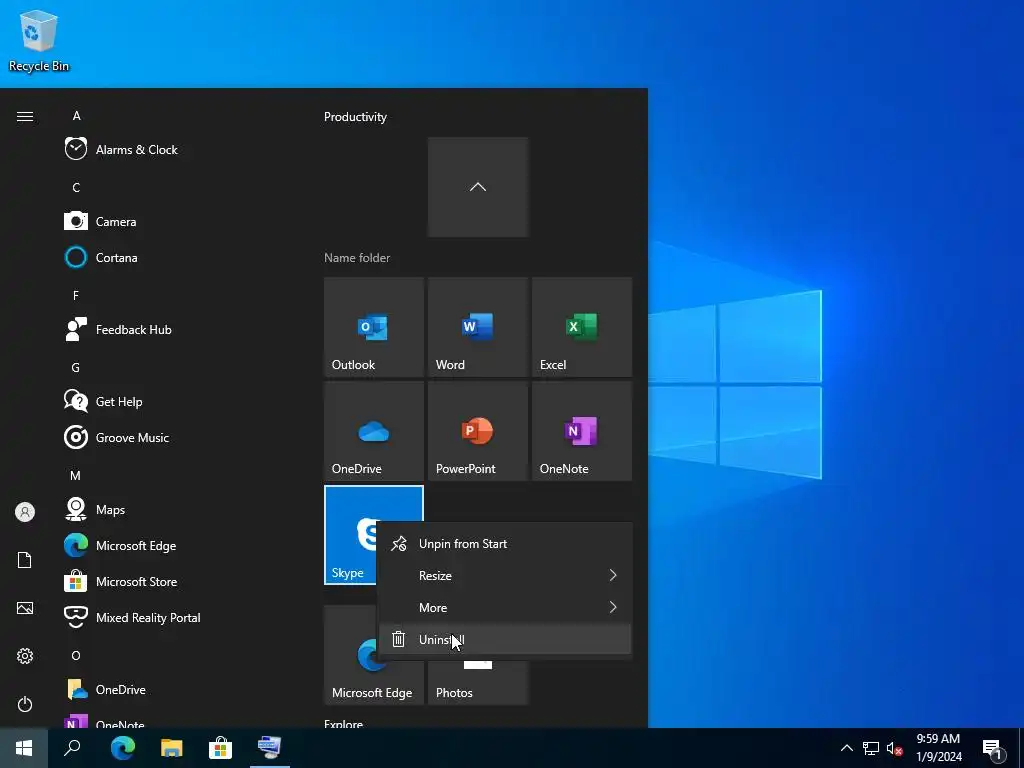
Task: Click the network icon in tray
Action: pos(871,748)
